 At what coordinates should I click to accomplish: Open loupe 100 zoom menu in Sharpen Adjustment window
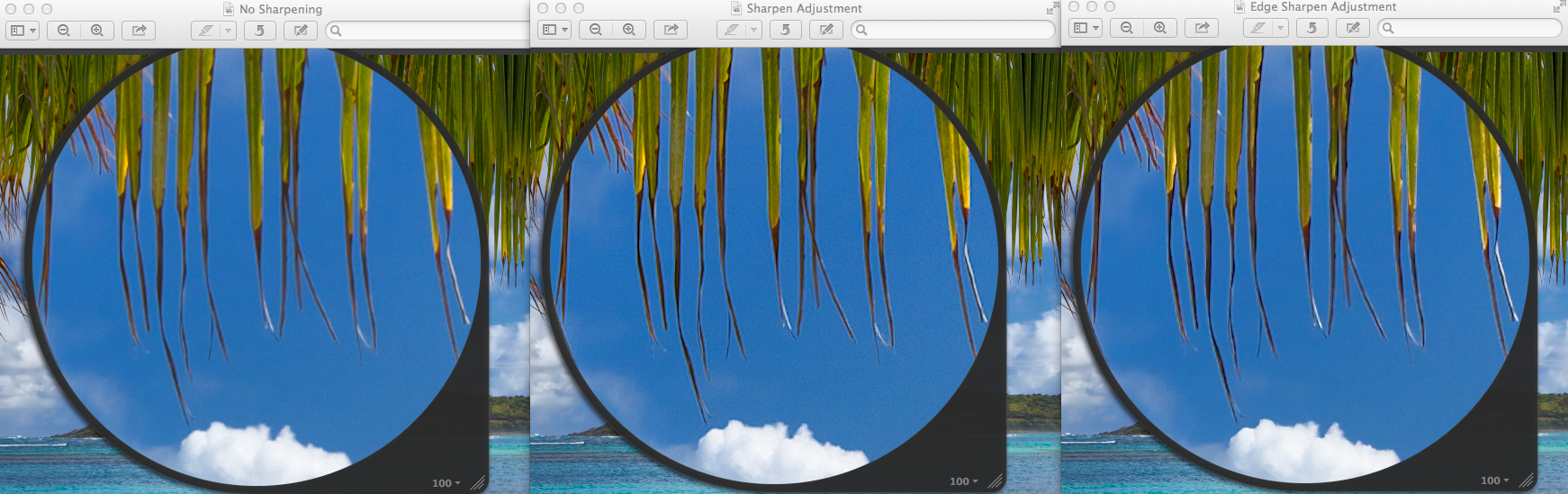coord(964,481)
